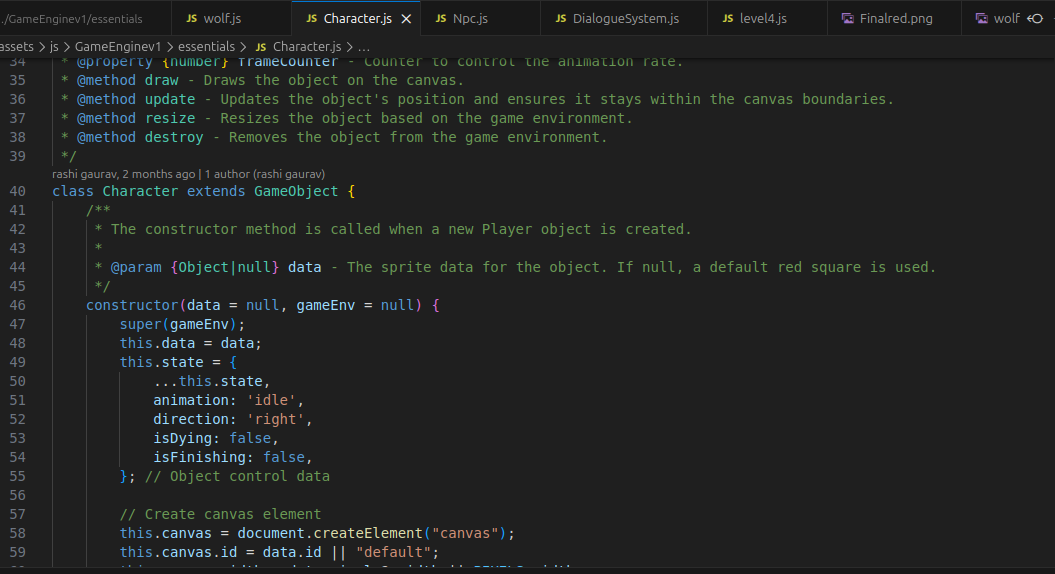Click the JS icon on the Npc.js tab
Screen dimensions: 1055x574
point(441,19)
